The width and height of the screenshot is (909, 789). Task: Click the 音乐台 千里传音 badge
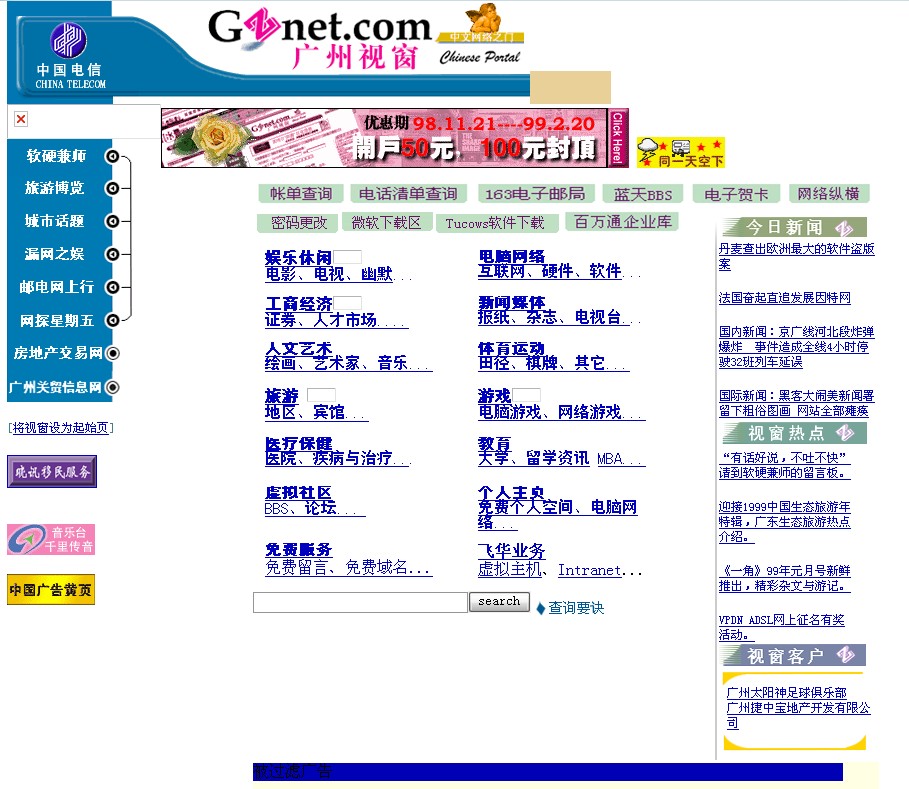(51, 539)
